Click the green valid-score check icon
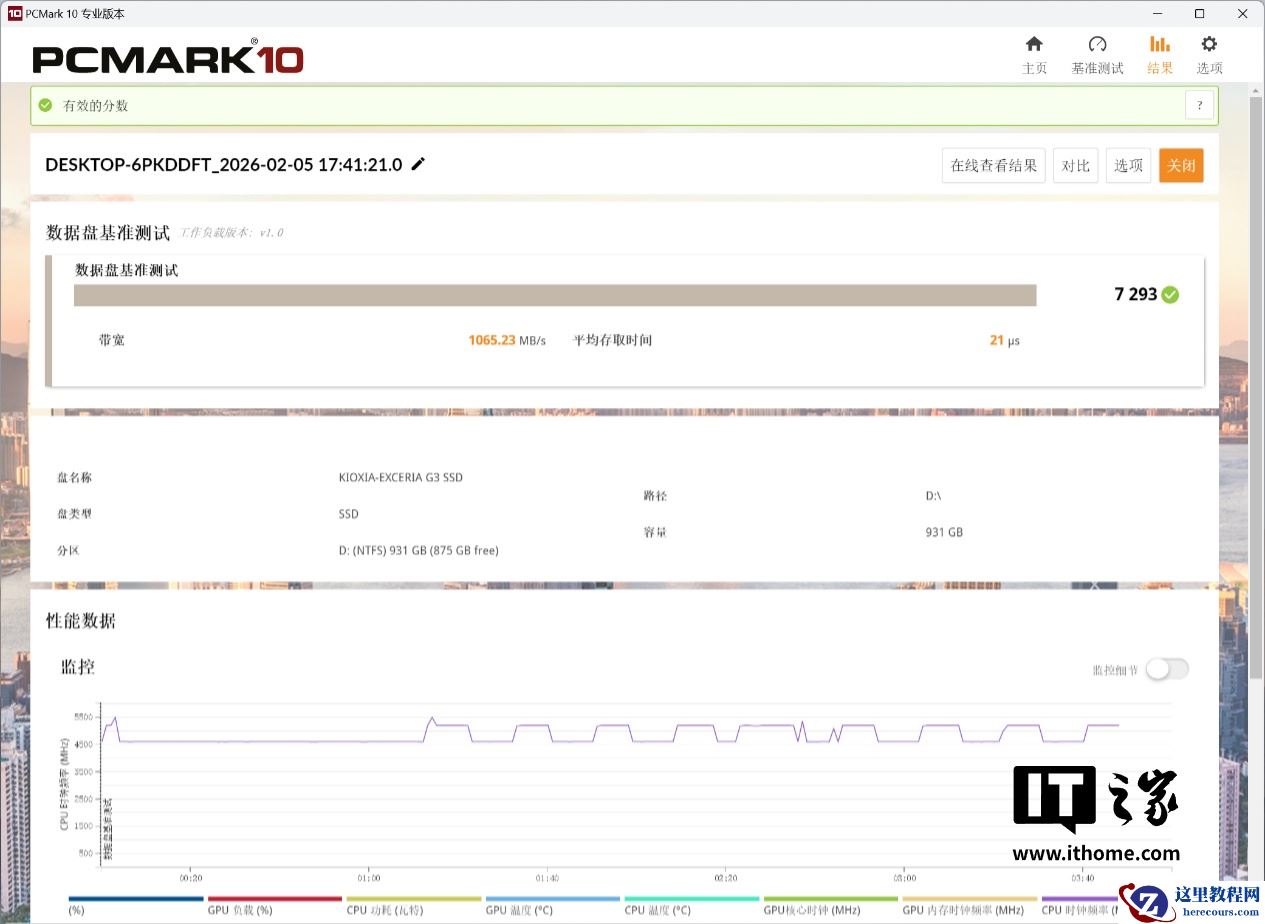 tap(45, 105)
